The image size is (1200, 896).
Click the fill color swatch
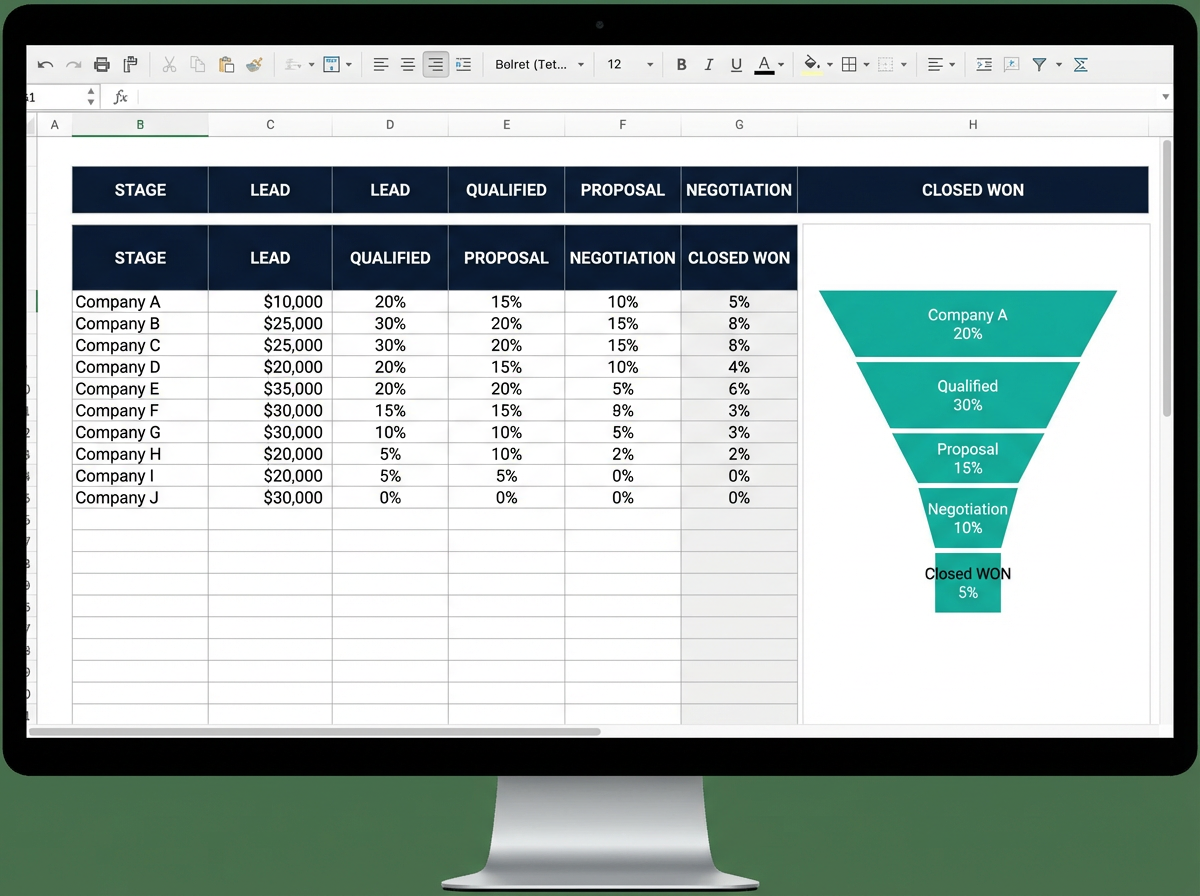pos(810,64)
